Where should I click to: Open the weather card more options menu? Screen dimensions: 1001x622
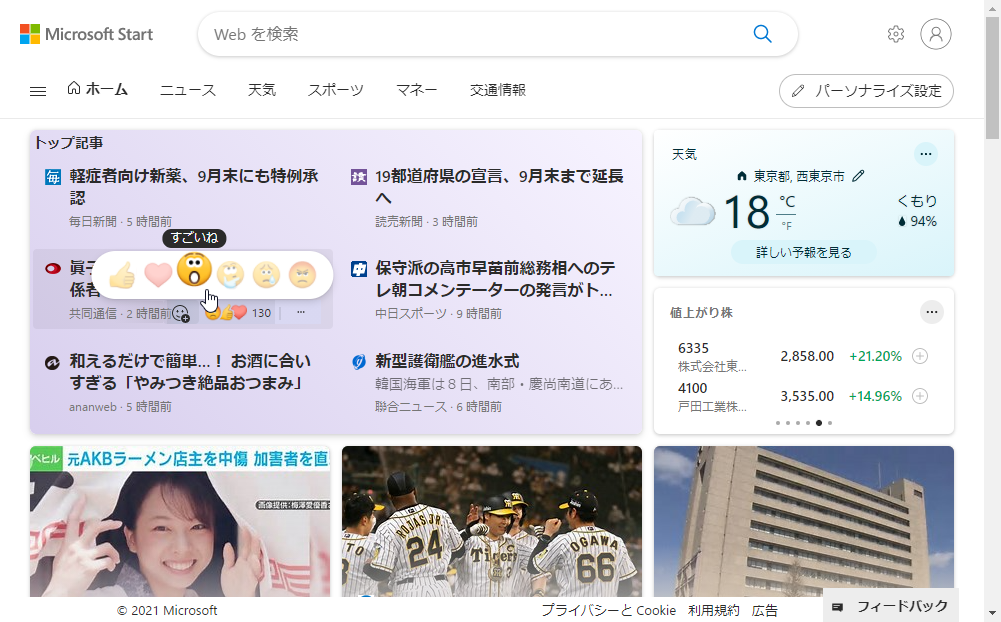point(926,153)
